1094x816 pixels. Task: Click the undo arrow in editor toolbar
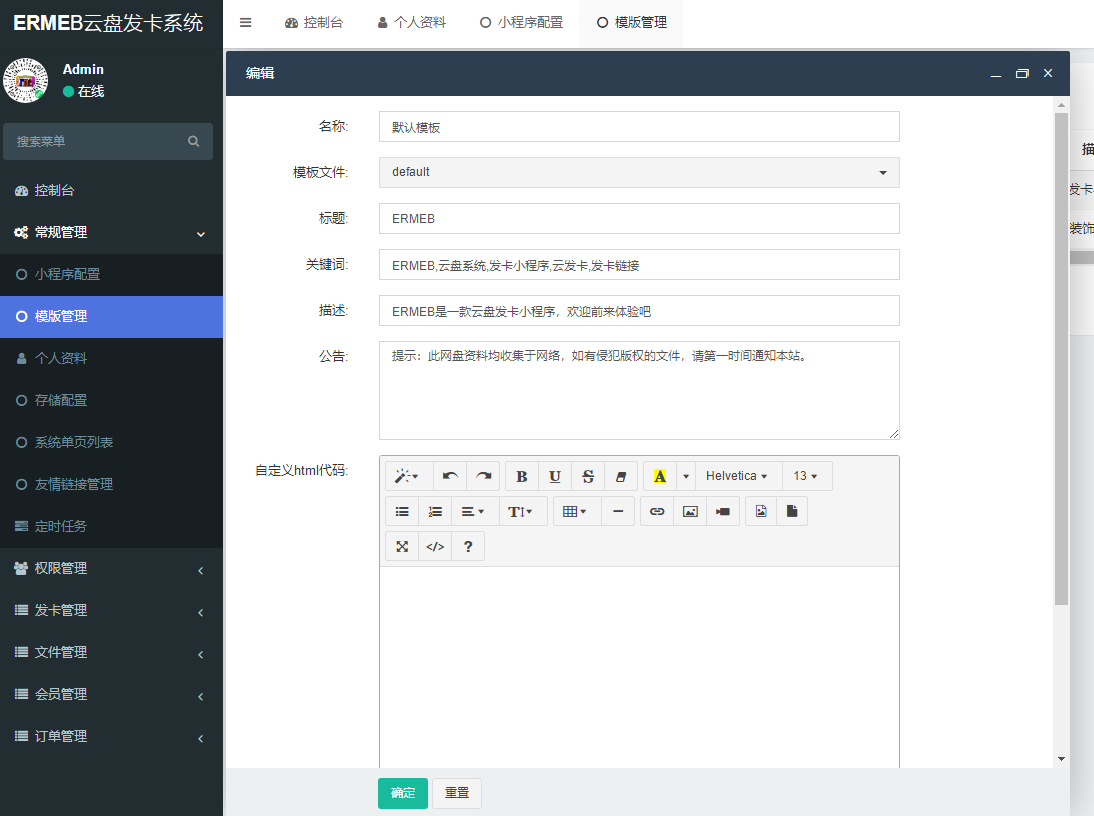[450, 476]
